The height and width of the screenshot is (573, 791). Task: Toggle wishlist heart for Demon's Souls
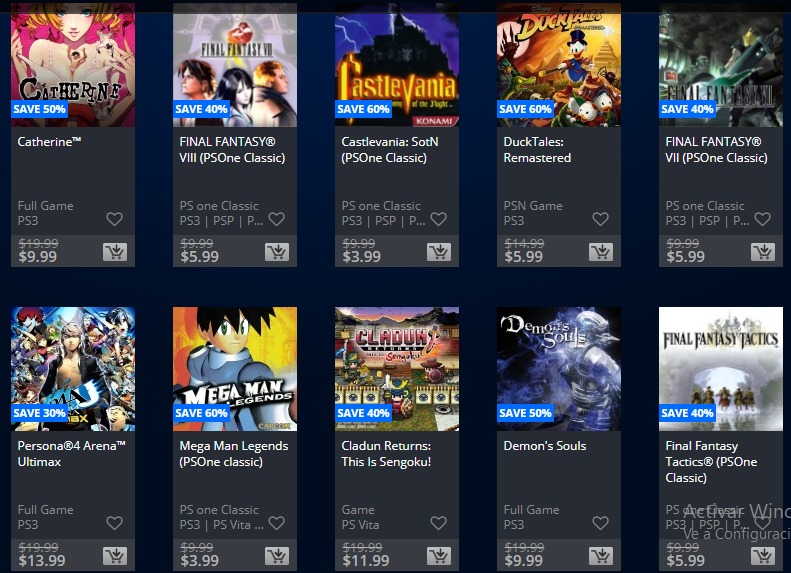point(600,523)
